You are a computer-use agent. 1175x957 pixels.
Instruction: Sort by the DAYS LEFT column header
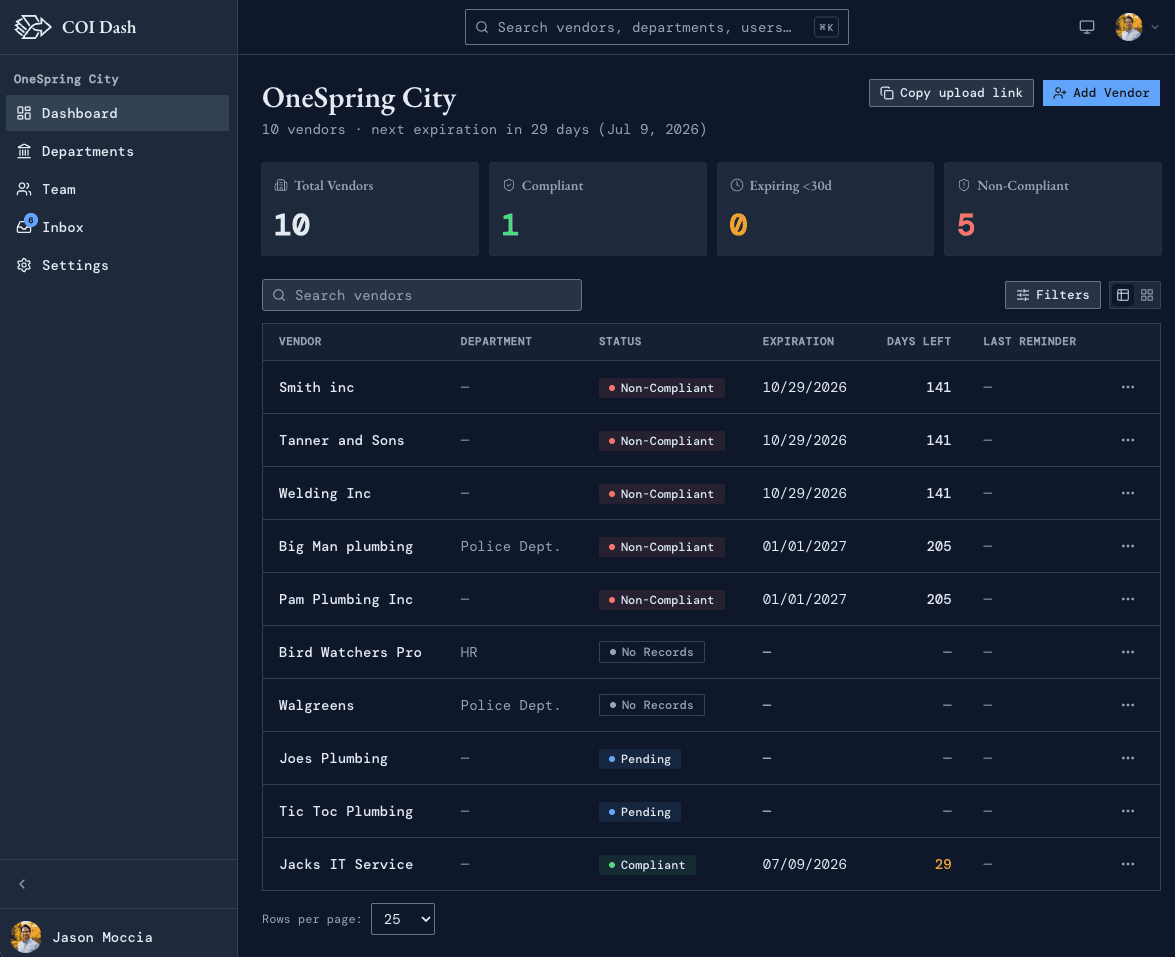(x=919, y=342)
